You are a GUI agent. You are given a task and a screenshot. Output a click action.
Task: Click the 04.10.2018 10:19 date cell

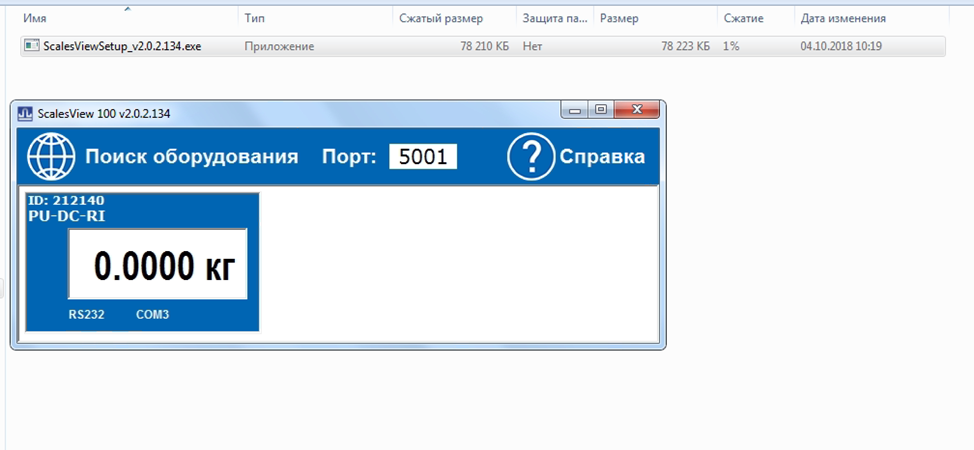(x=841, y=46)
